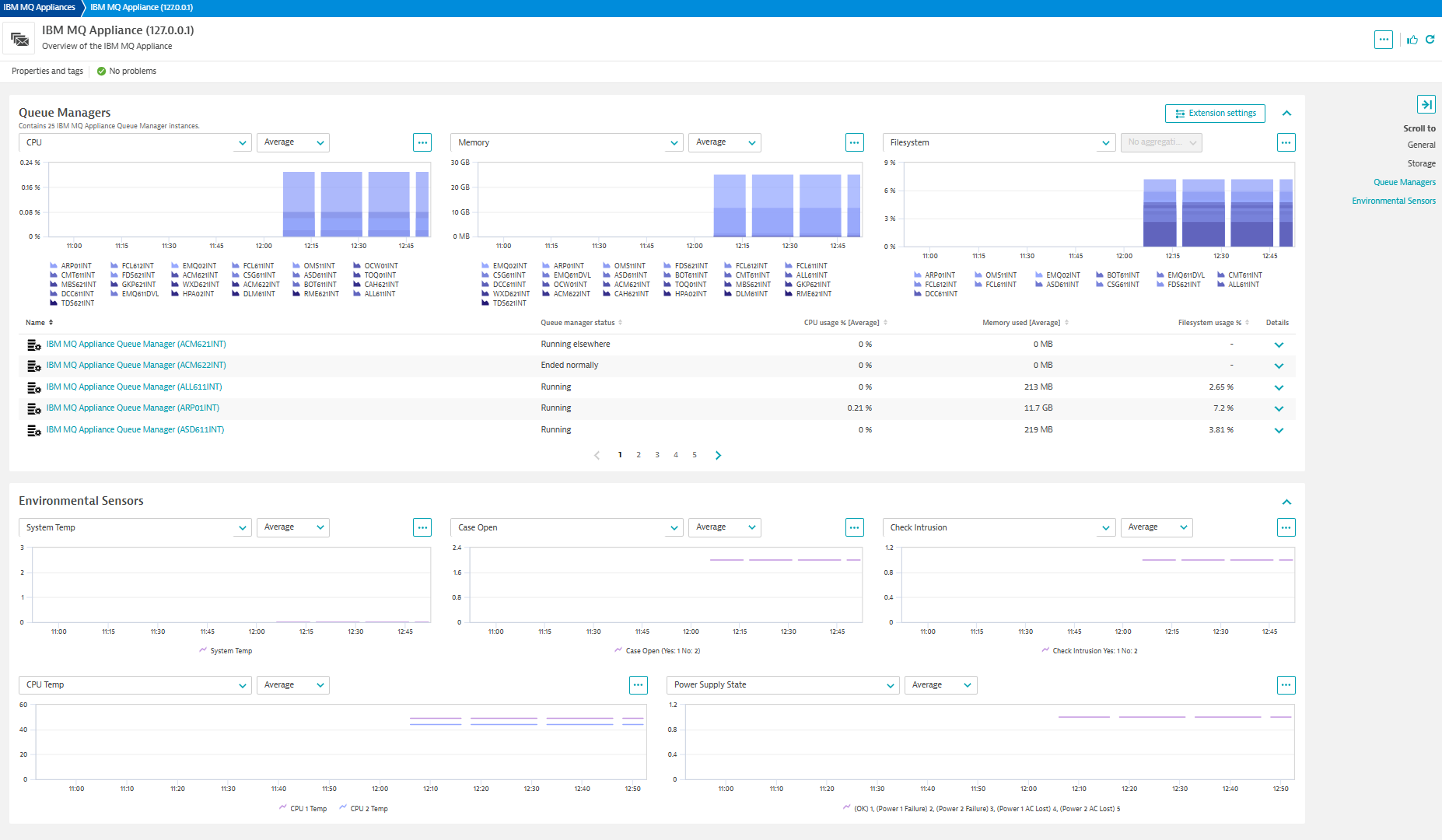
Task: Click the ARP01INT queue manager icon
Action: click(x=34, y=408)
